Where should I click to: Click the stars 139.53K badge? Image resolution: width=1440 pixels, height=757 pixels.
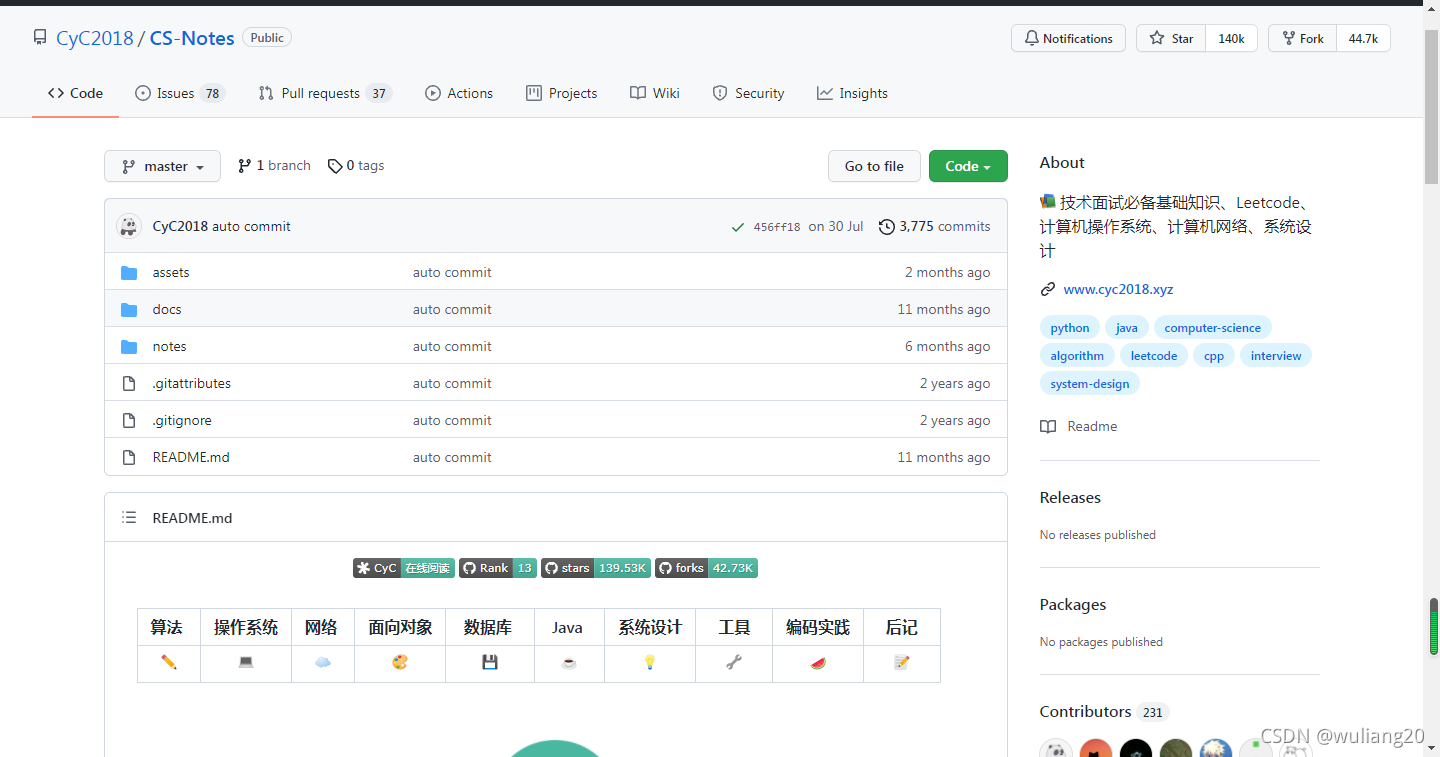coord(596,568)
